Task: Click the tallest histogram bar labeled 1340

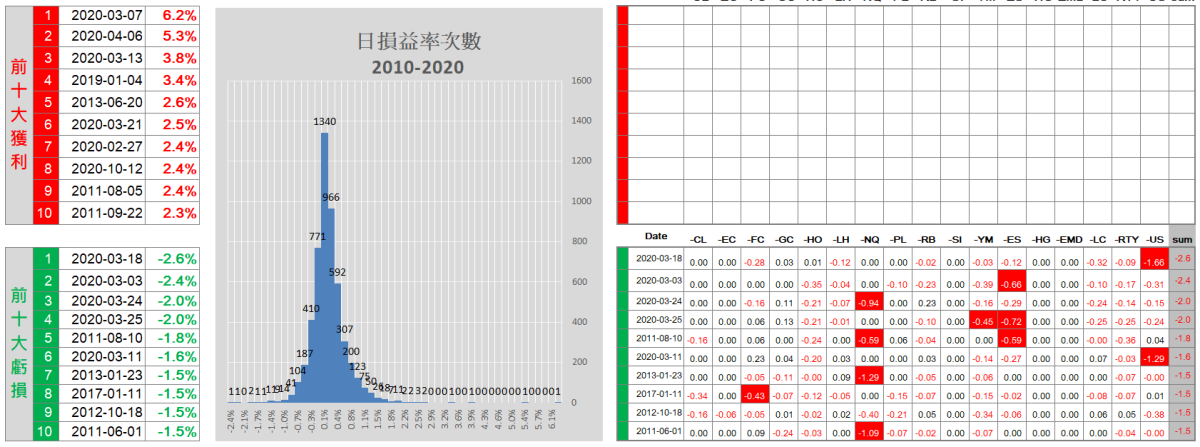Action: [x=324, y=267]
